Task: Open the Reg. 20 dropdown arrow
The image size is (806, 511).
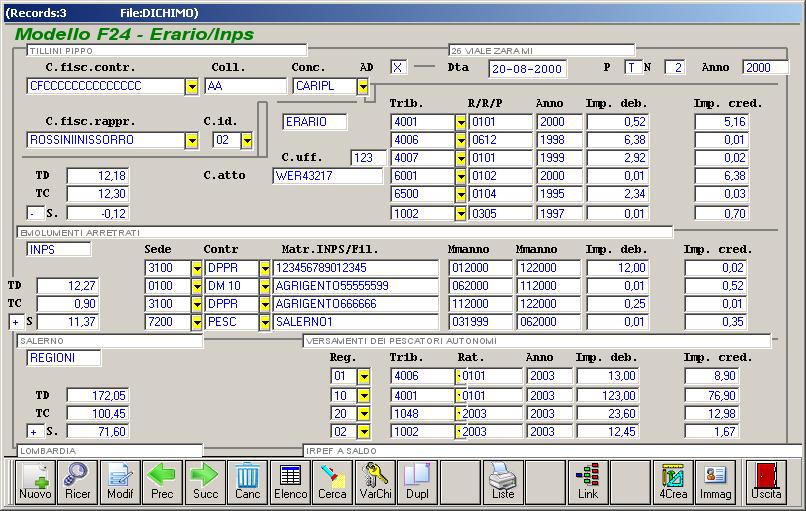Action: (x=363, y=414)
